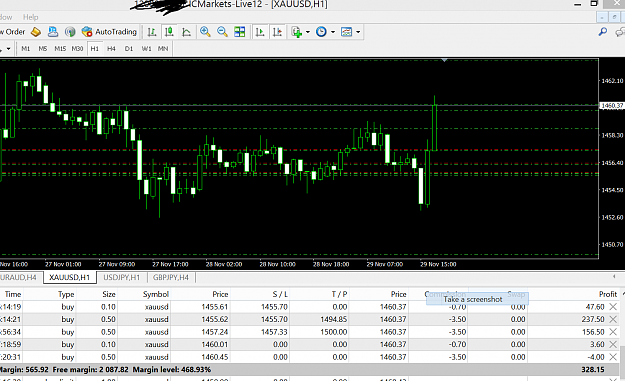Click the Margin level: 468.93% text
This screenshot has width=625, height=381.
[x=172, y=369]
